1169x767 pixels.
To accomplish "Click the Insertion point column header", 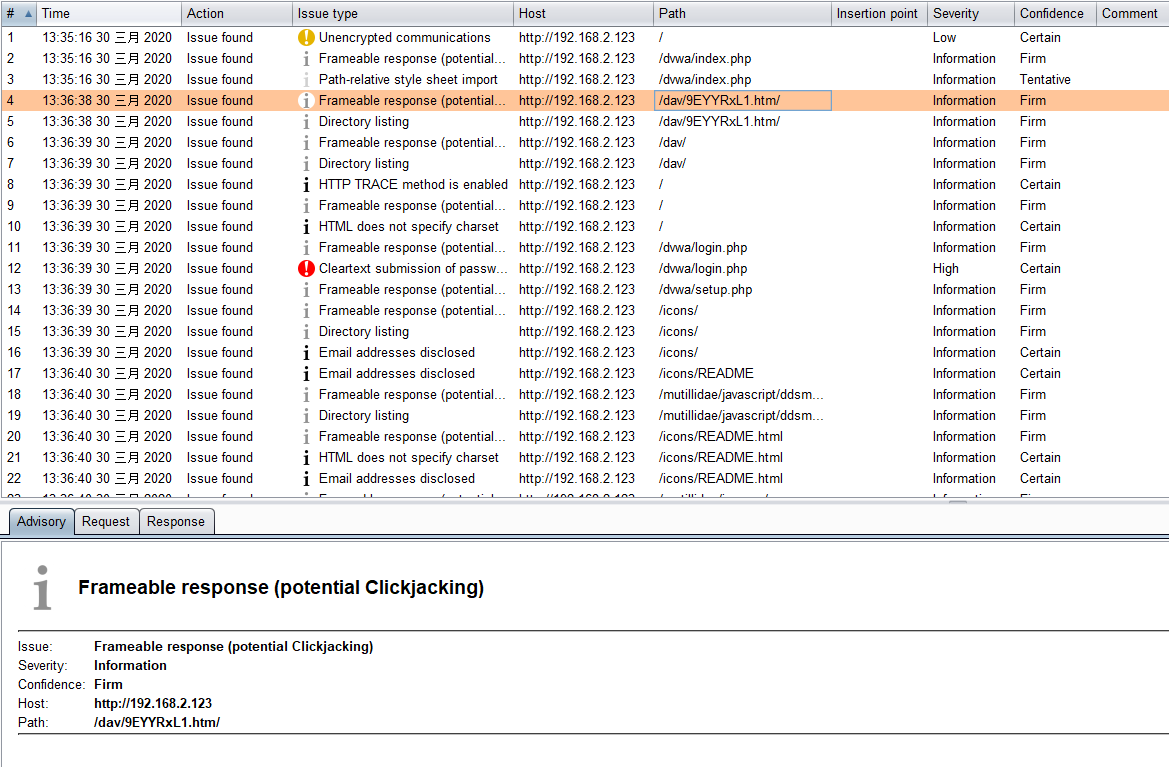I will 876,14.
